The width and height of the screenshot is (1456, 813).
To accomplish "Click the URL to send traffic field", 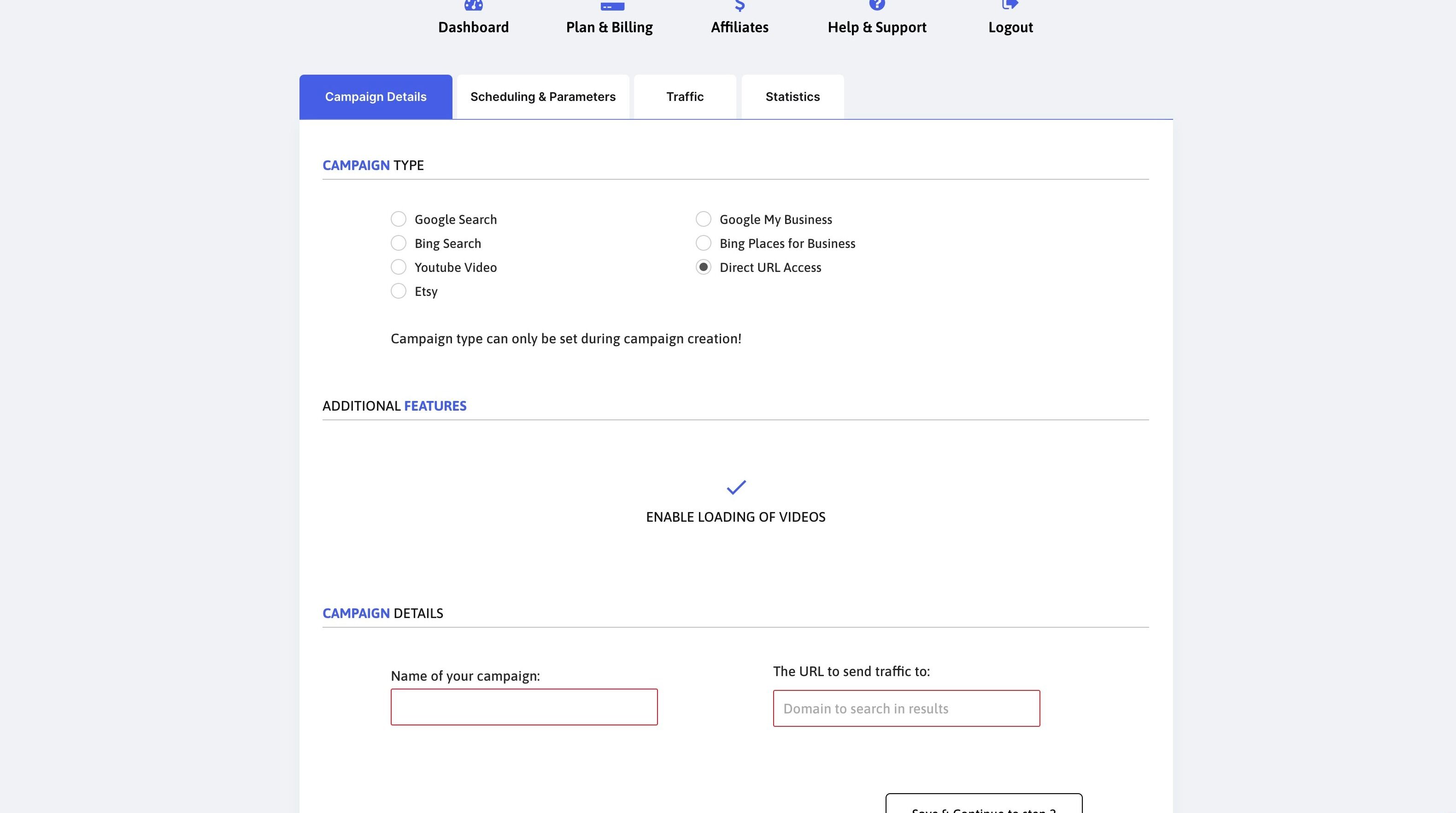I will [906, 708].
